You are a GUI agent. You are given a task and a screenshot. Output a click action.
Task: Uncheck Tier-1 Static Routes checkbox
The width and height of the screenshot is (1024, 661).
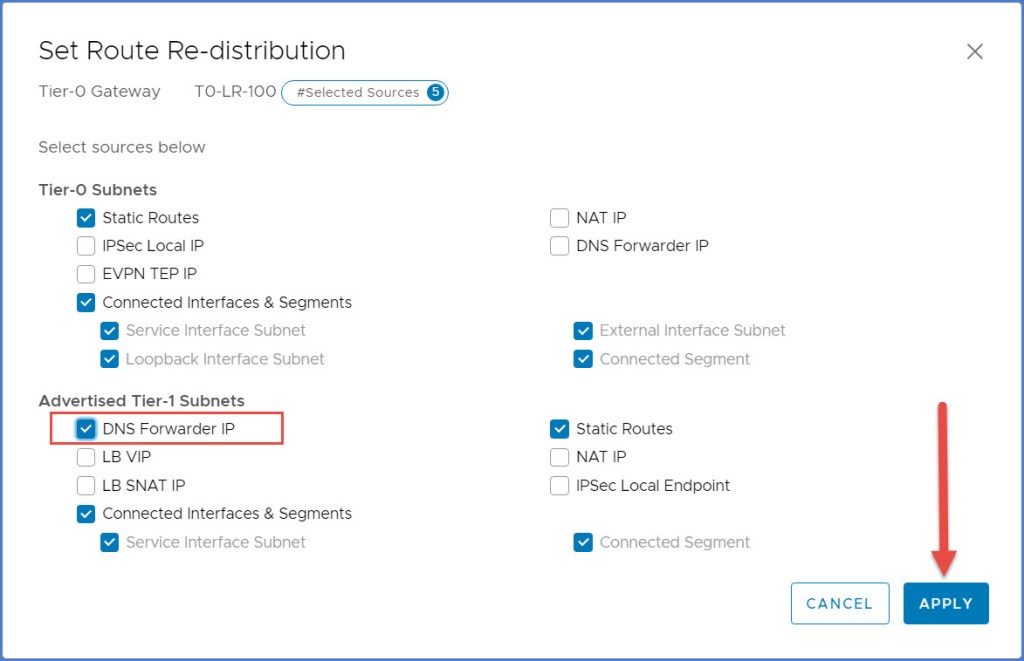(560, 429)
